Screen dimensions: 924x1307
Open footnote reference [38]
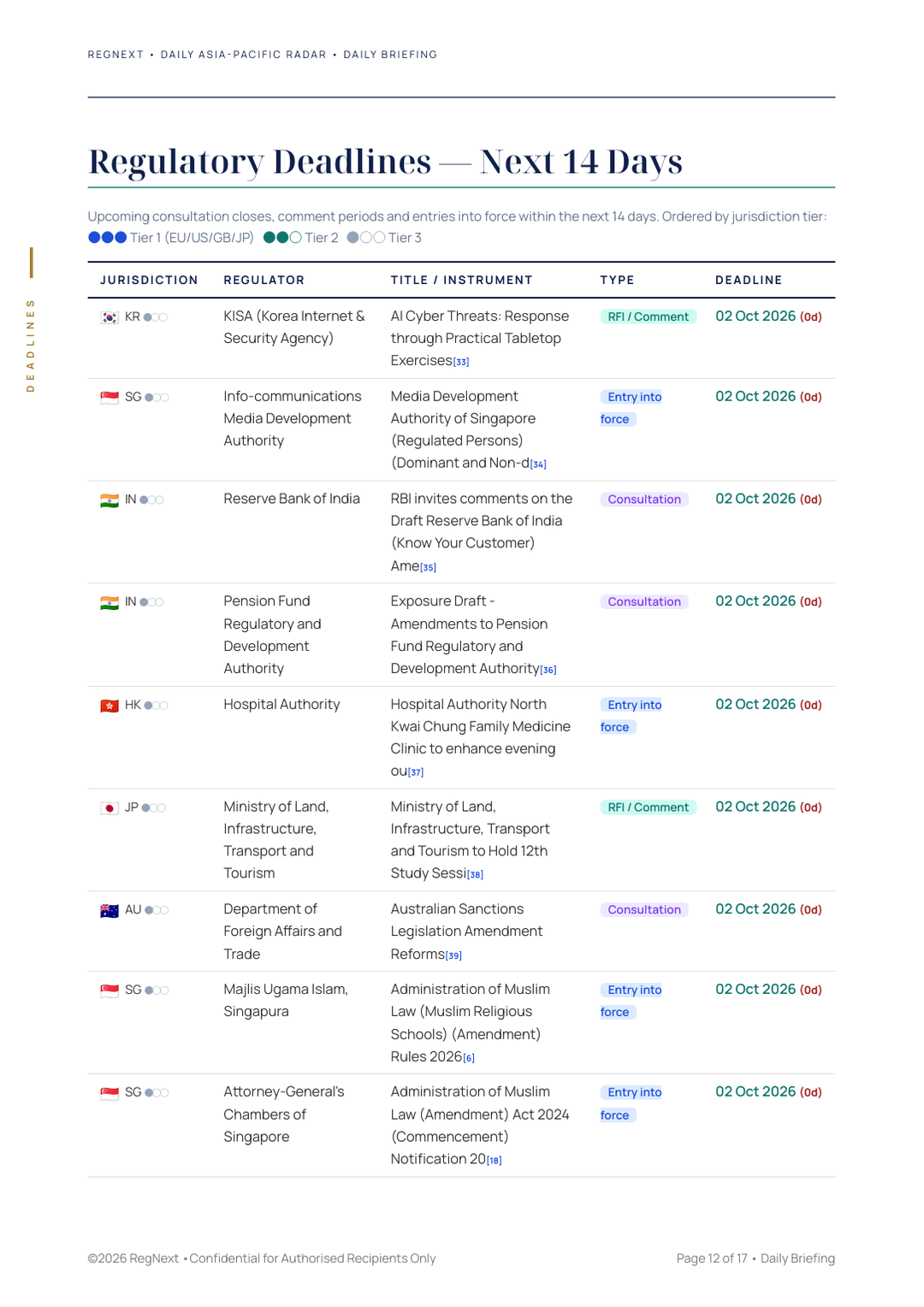(x=476, y=874)
